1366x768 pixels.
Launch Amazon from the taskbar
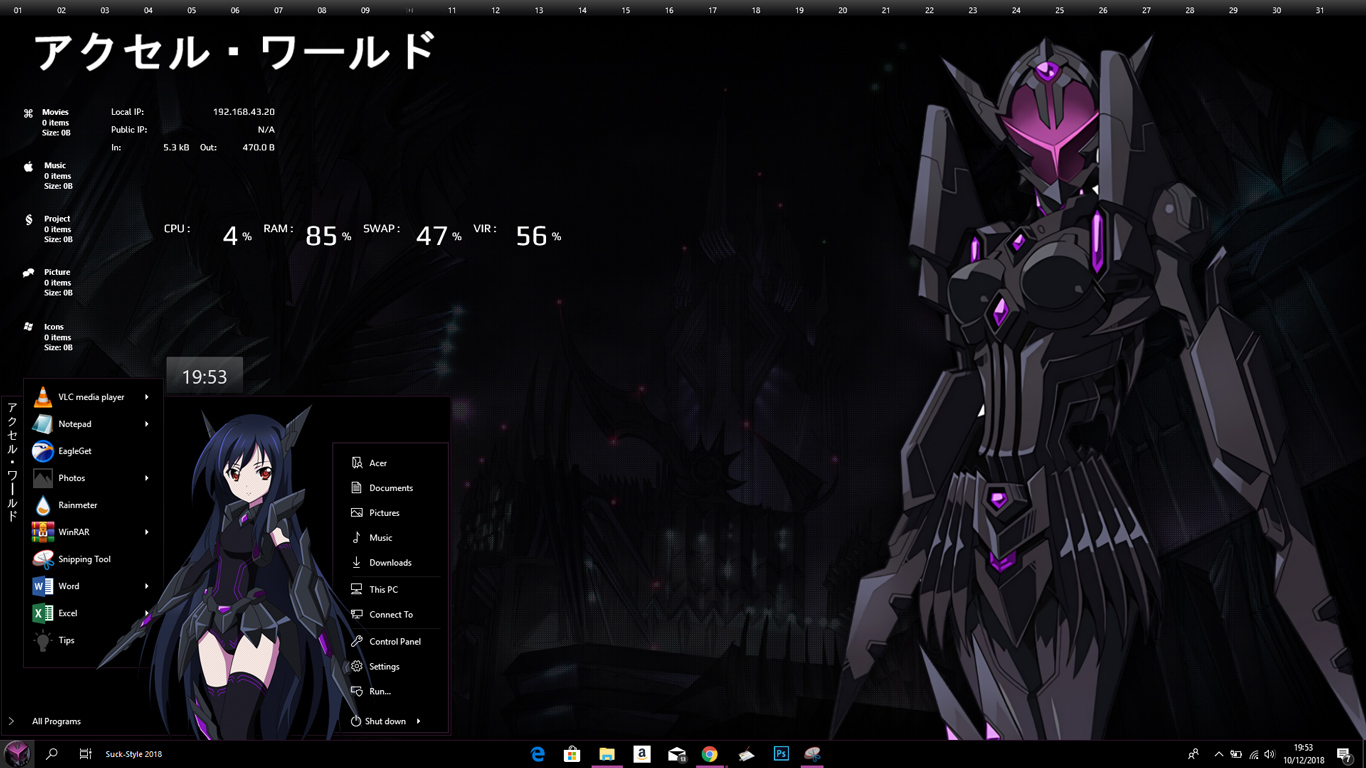click(x=642, y=754)
